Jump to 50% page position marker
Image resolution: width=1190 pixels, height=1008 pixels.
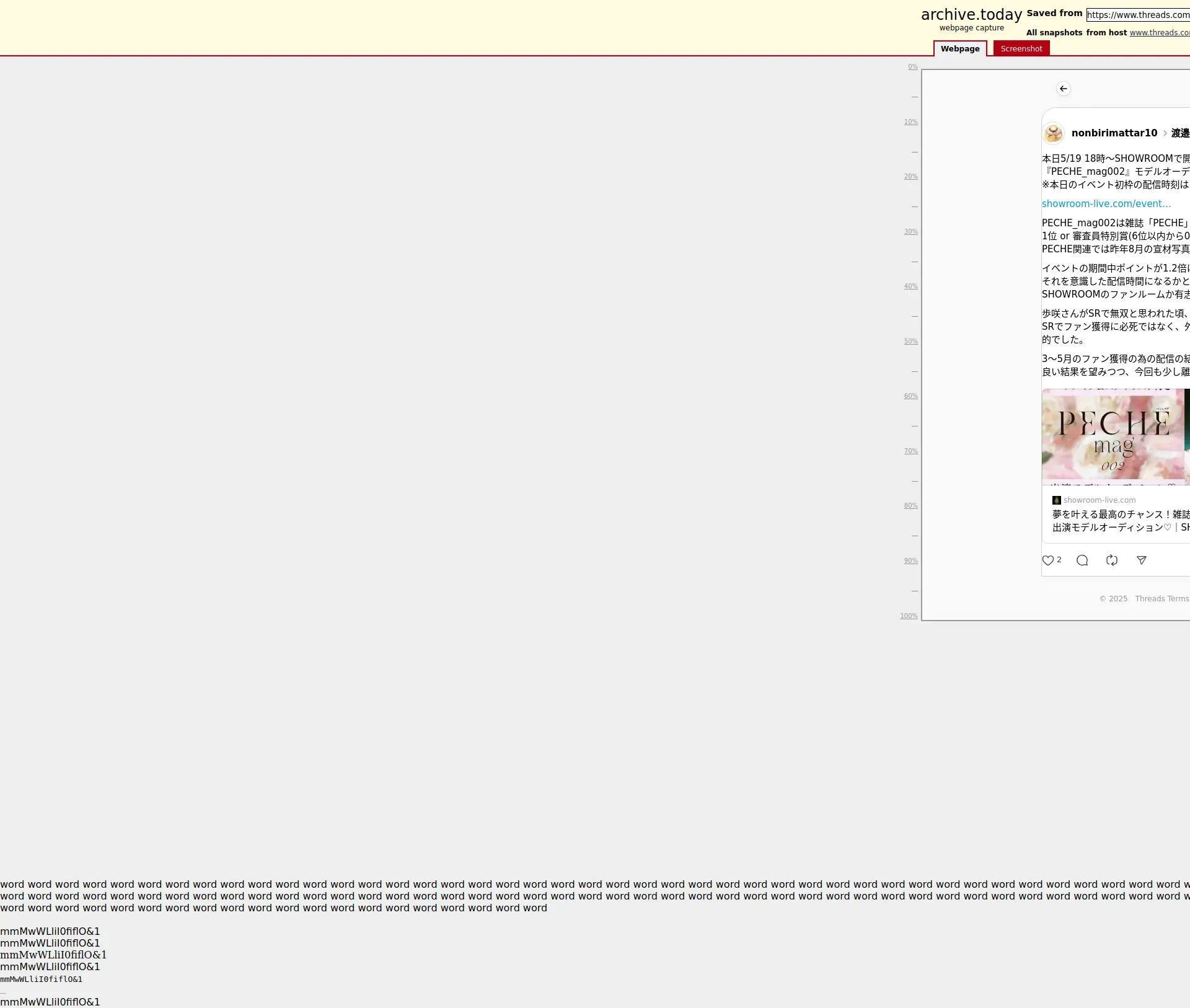[910, 342]
